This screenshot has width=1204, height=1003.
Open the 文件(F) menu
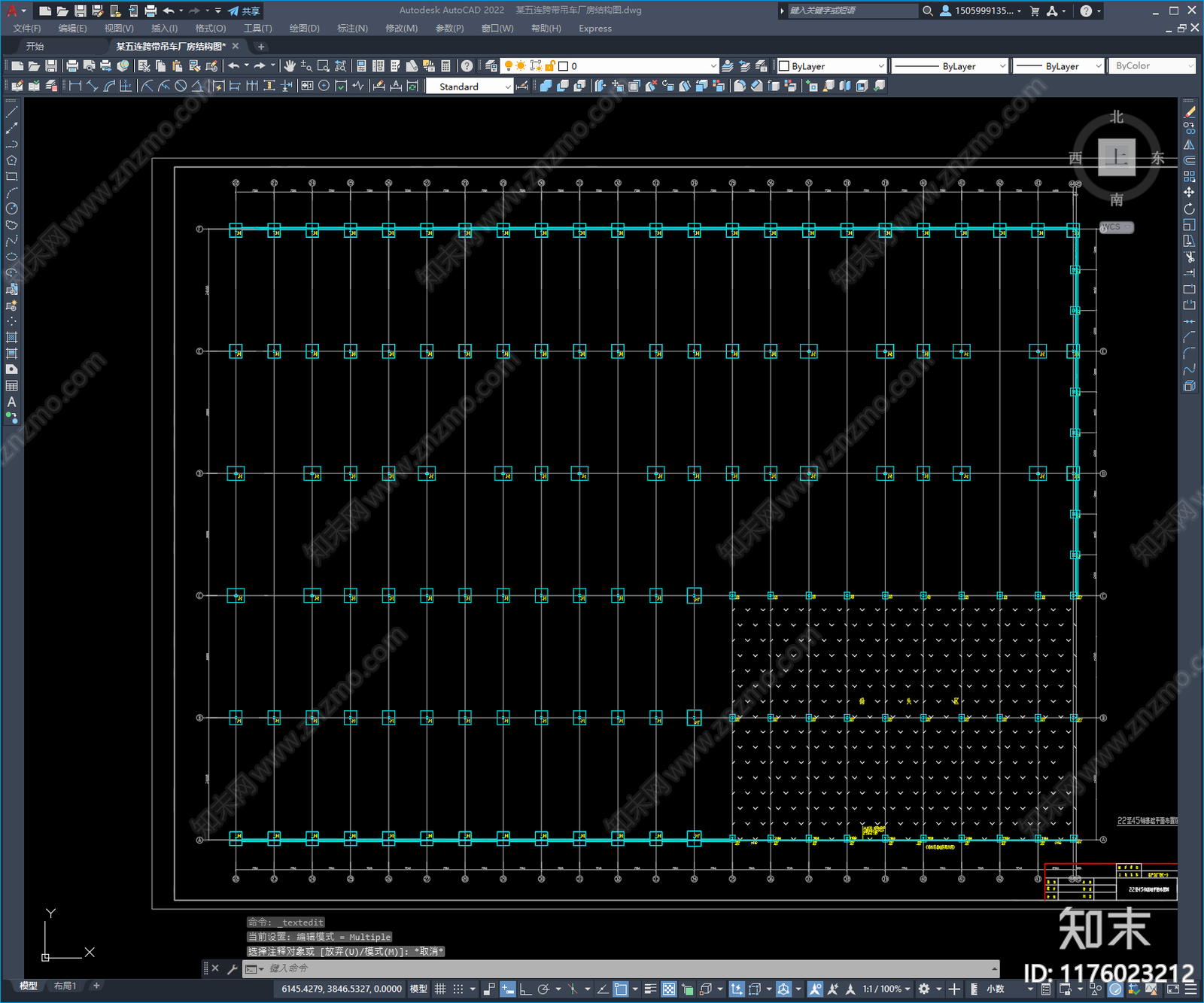(26, 29)
